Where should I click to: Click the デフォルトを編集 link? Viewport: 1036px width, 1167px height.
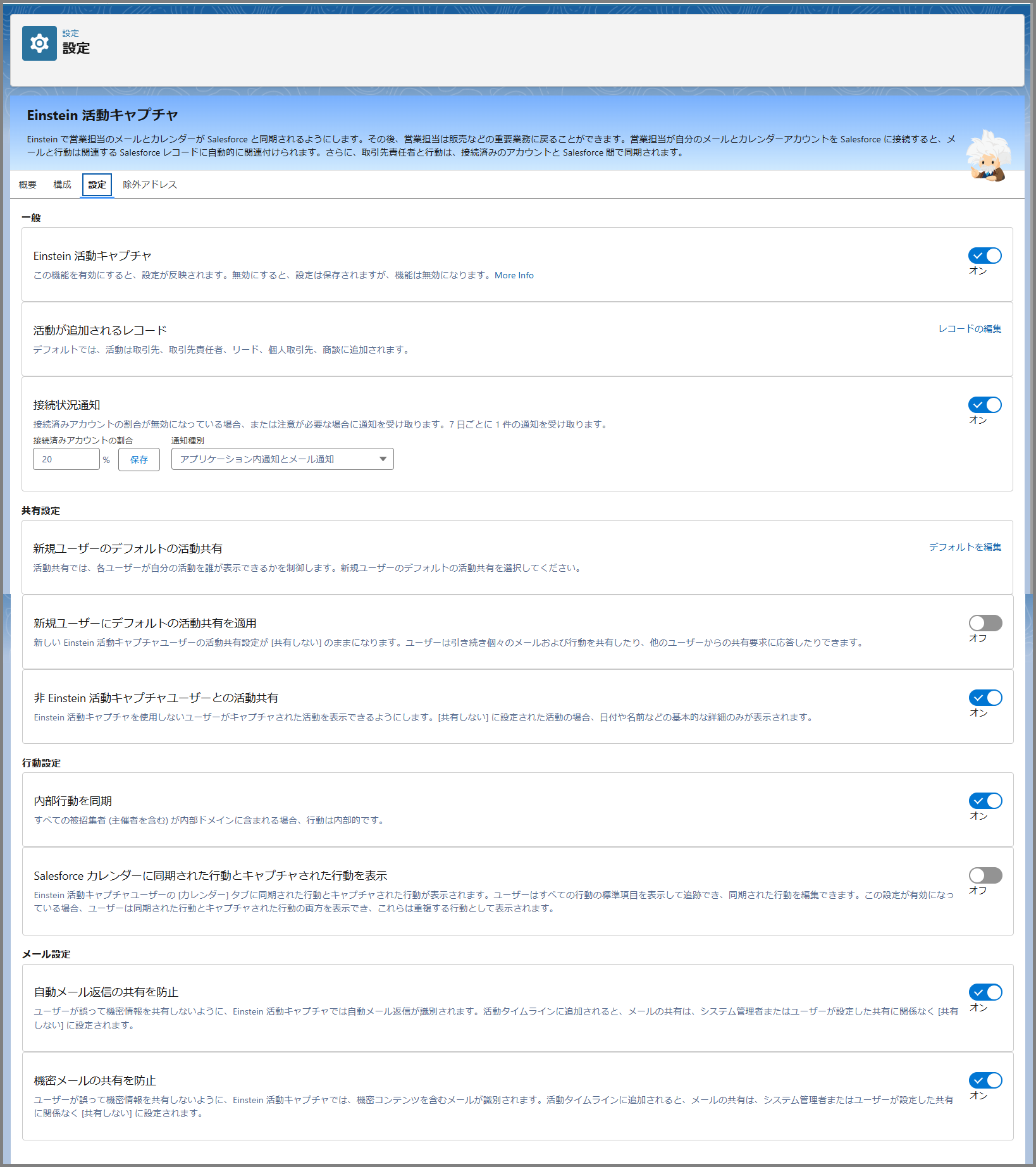[965, 547]
